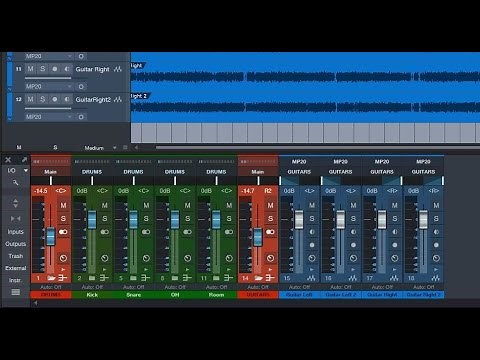The width and height of the screenshot is (480, 360).
Task: Toggle narrow/wide channel view arrows icon
Action: 15,218
